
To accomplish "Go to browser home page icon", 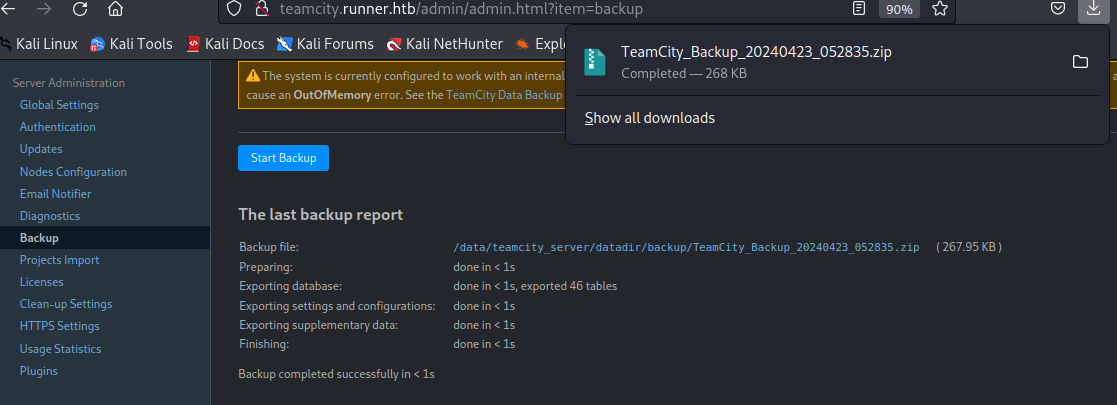I will (x=115, y=9).
